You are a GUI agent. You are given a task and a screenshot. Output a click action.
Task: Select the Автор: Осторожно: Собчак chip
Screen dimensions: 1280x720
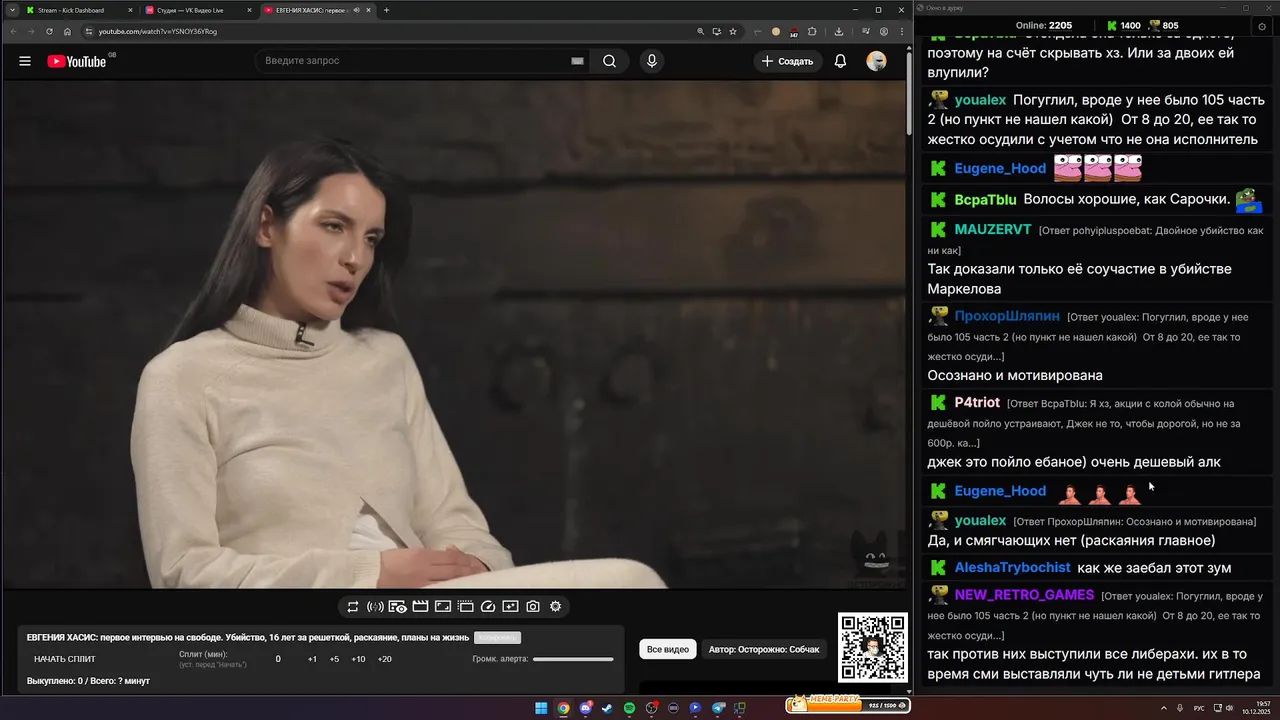pos(764,650)
